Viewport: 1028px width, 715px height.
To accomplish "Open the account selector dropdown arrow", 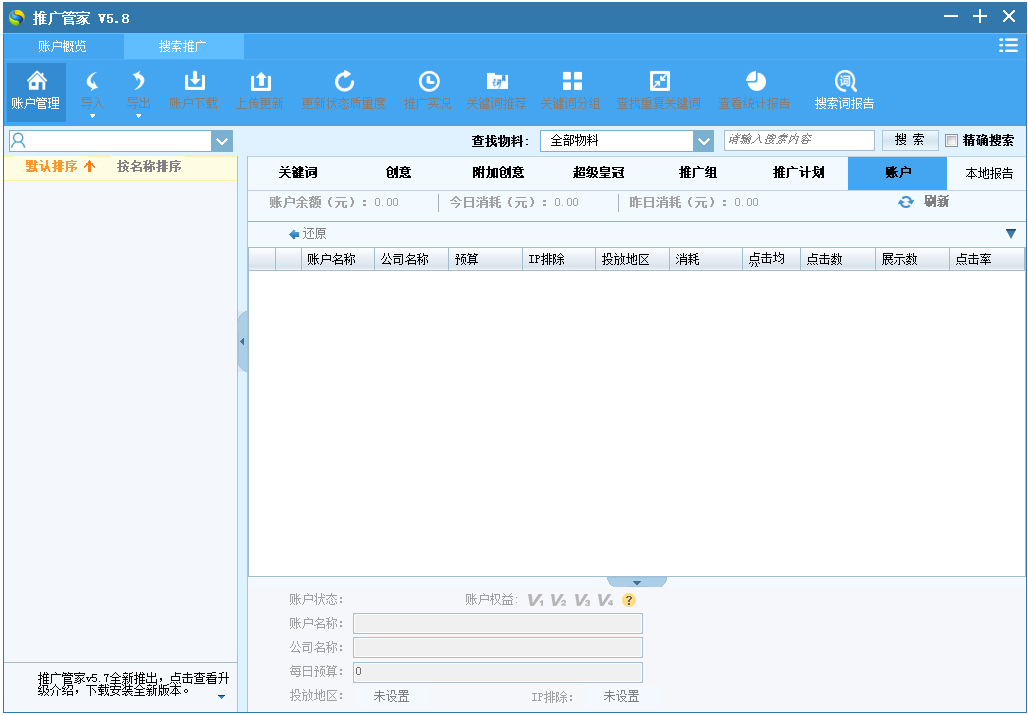I will click(221, 141).
